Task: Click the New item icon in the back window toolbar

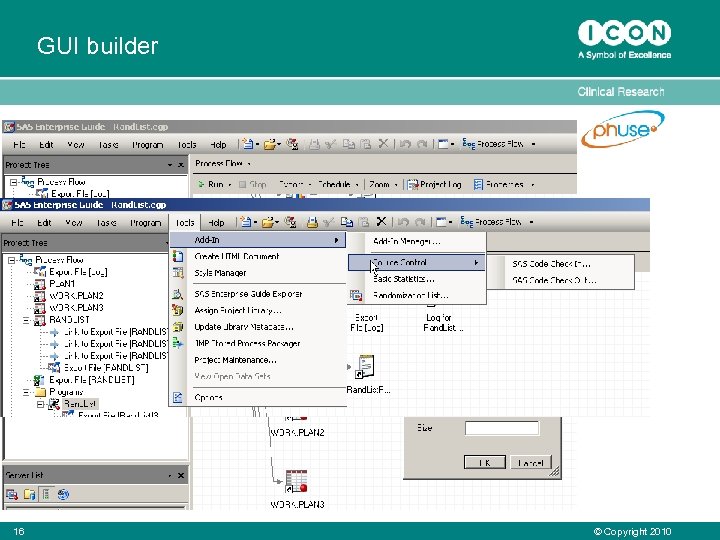Action: pyautogui.click(x=248, y=144)
